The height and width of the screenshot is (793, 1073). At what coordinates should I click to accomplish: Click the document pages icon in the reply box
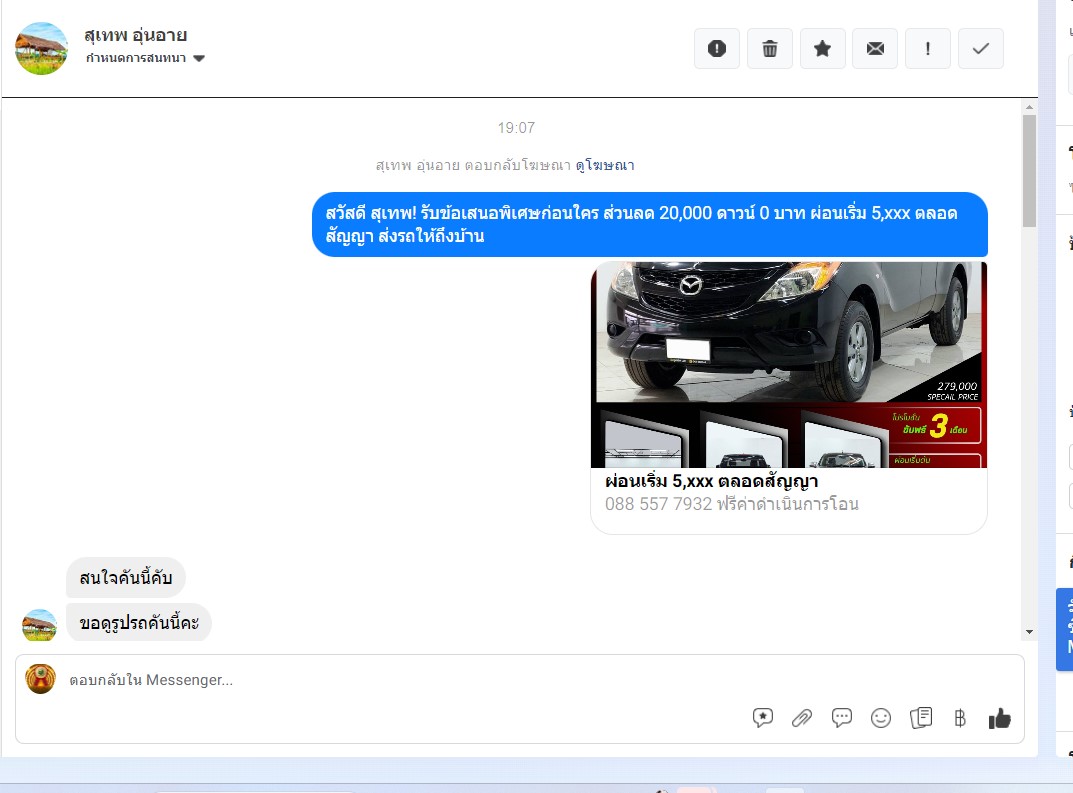921,717
